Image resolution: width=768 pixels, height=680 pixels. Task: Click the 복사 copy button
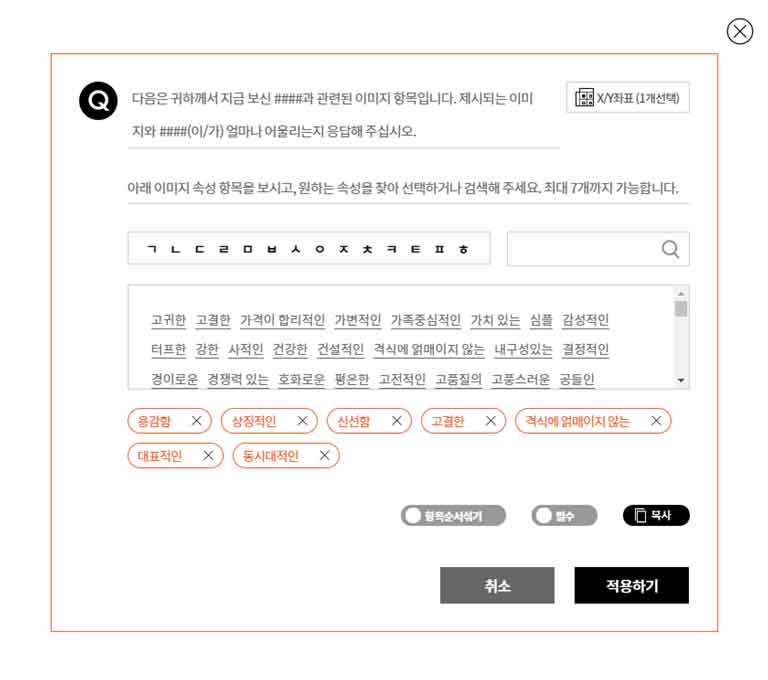(656, 515)
